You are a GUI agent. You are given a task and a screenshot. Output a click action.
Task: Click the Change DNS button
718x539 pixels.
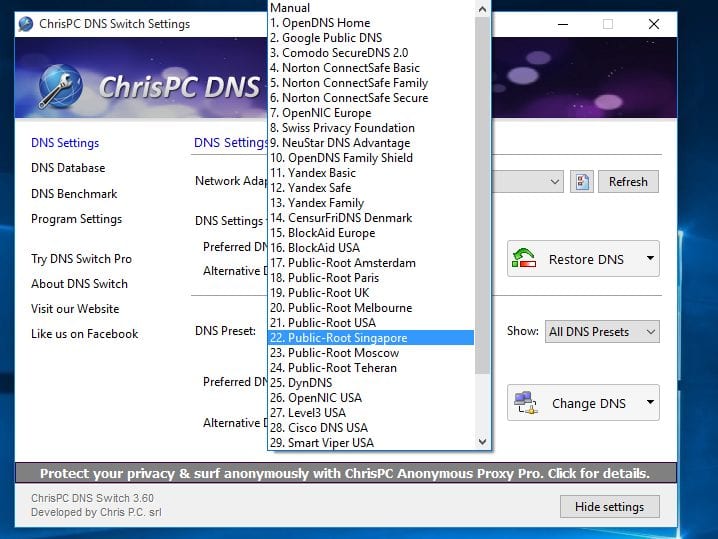[583, 403]
